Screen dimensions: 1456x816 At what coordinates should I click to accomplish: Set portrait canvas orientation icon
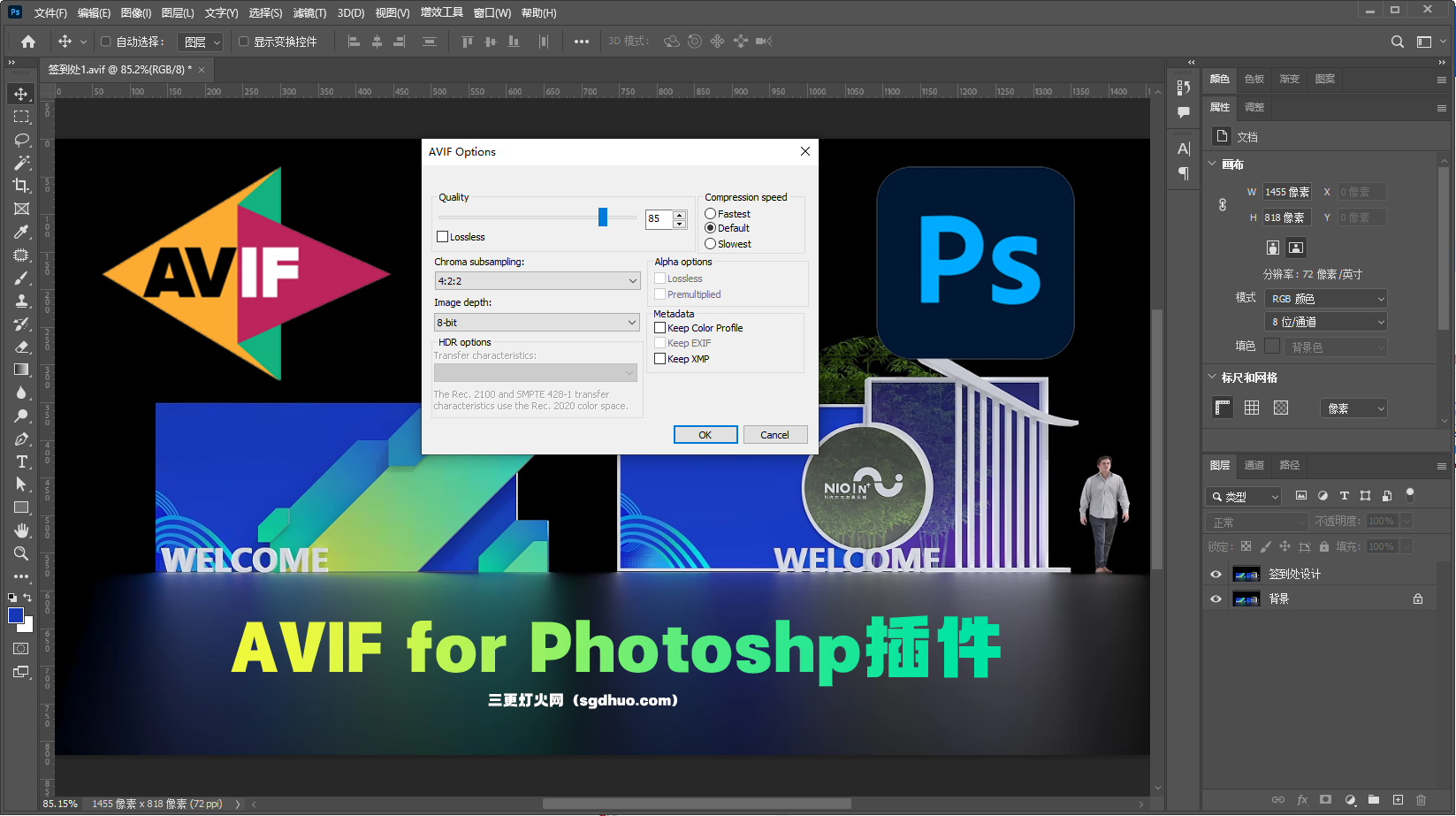coord(1273,248)
